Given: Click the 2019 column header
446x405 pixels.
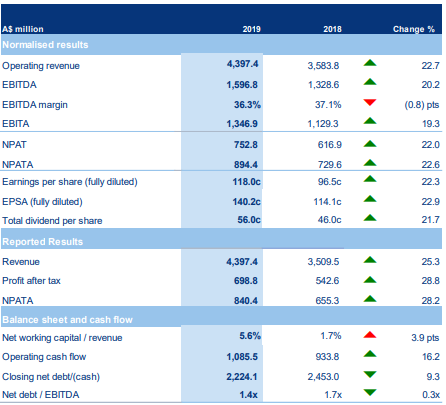Looking at the screenshot, I should pos(252,29).
